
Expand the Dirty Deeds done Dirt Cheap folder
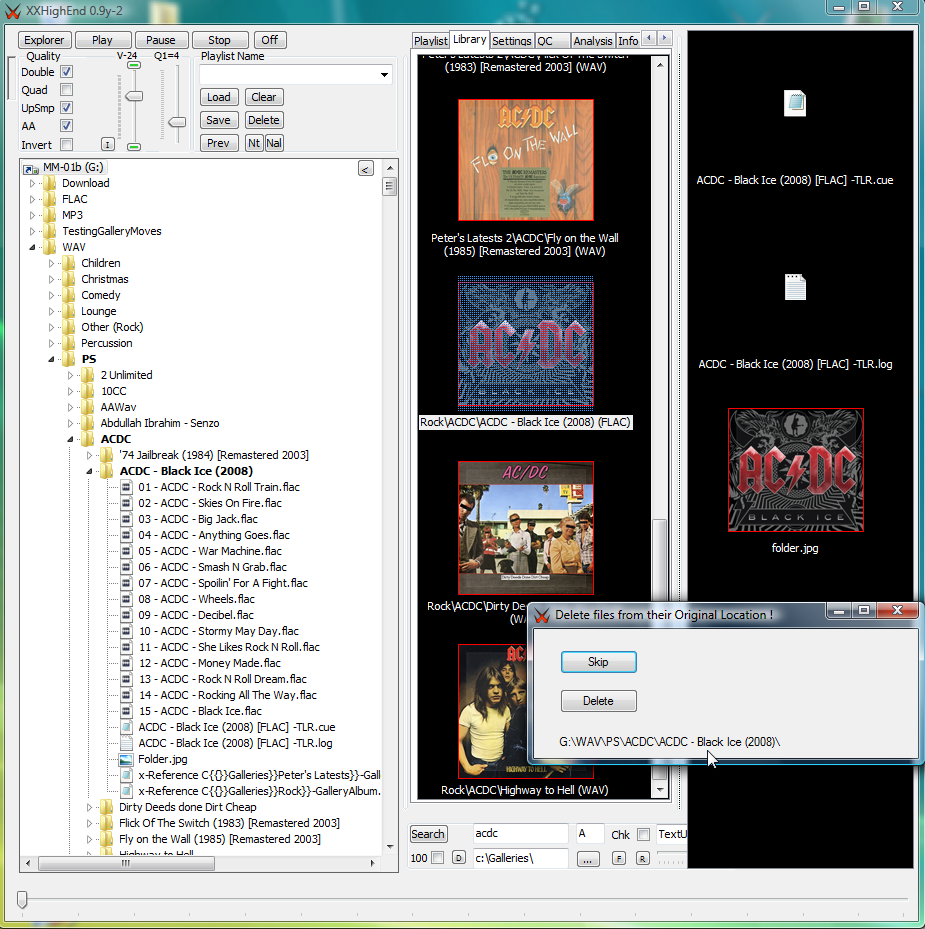pos(89,807)
